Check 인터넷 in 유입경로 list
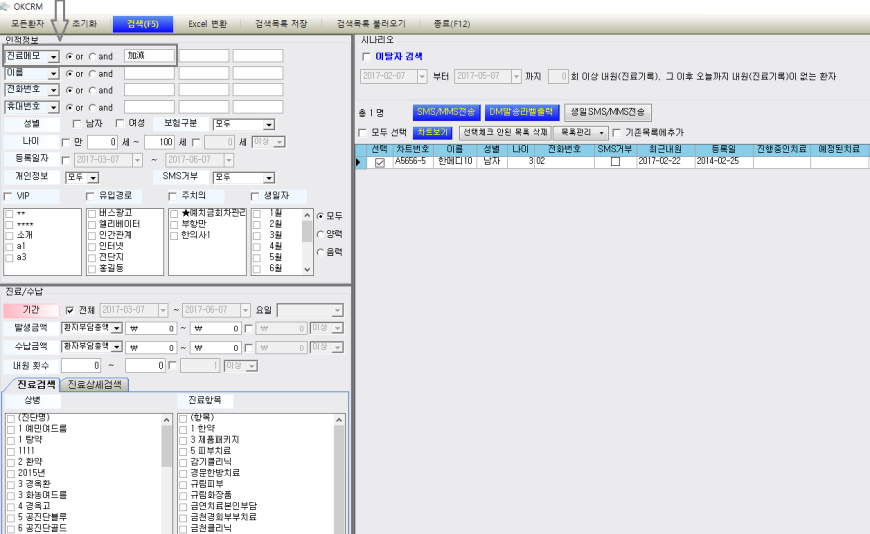 pos(92,246)
